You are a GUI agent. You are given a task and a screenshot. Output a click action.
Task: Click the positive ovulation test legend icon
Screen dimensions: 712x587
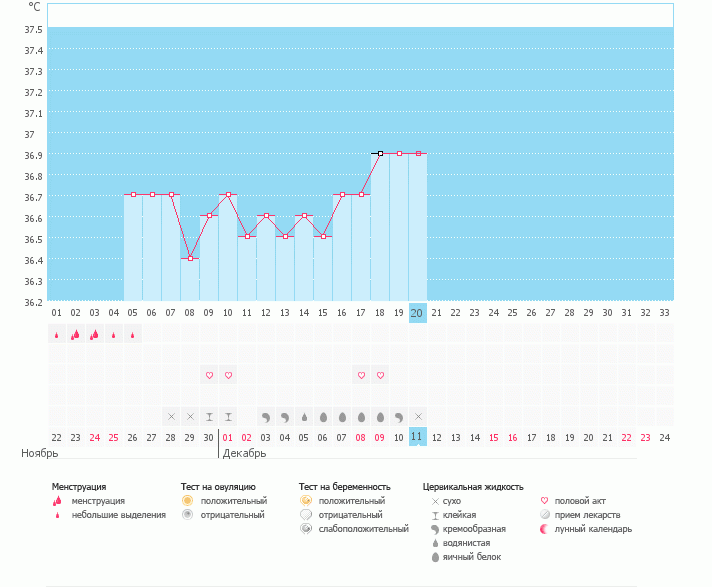187,500
